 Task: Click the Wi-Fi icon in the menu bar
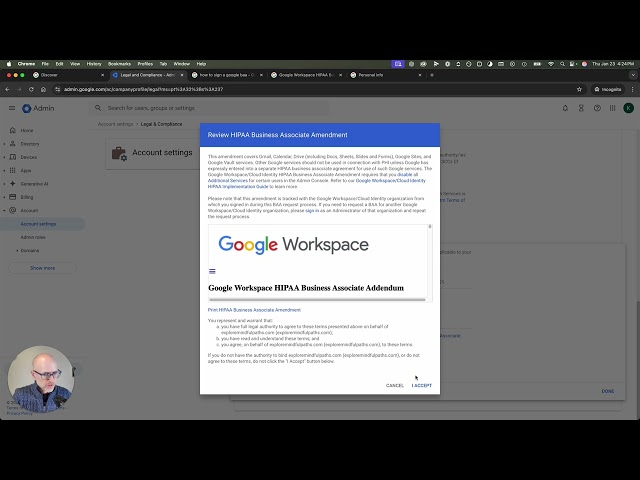(x=551, y=64)
